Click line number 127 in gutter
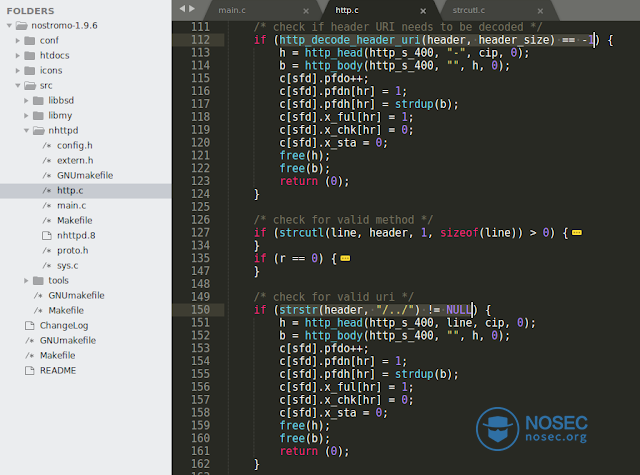 [x=200, y=233]
